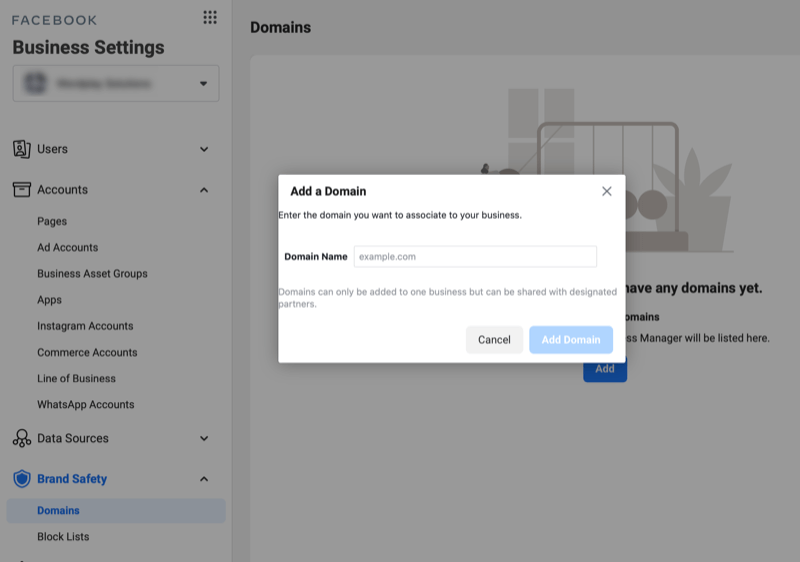The width and height of the screenshot is (800, 562).
Task: Click the Data Sources label
Action: coord(73,438)
